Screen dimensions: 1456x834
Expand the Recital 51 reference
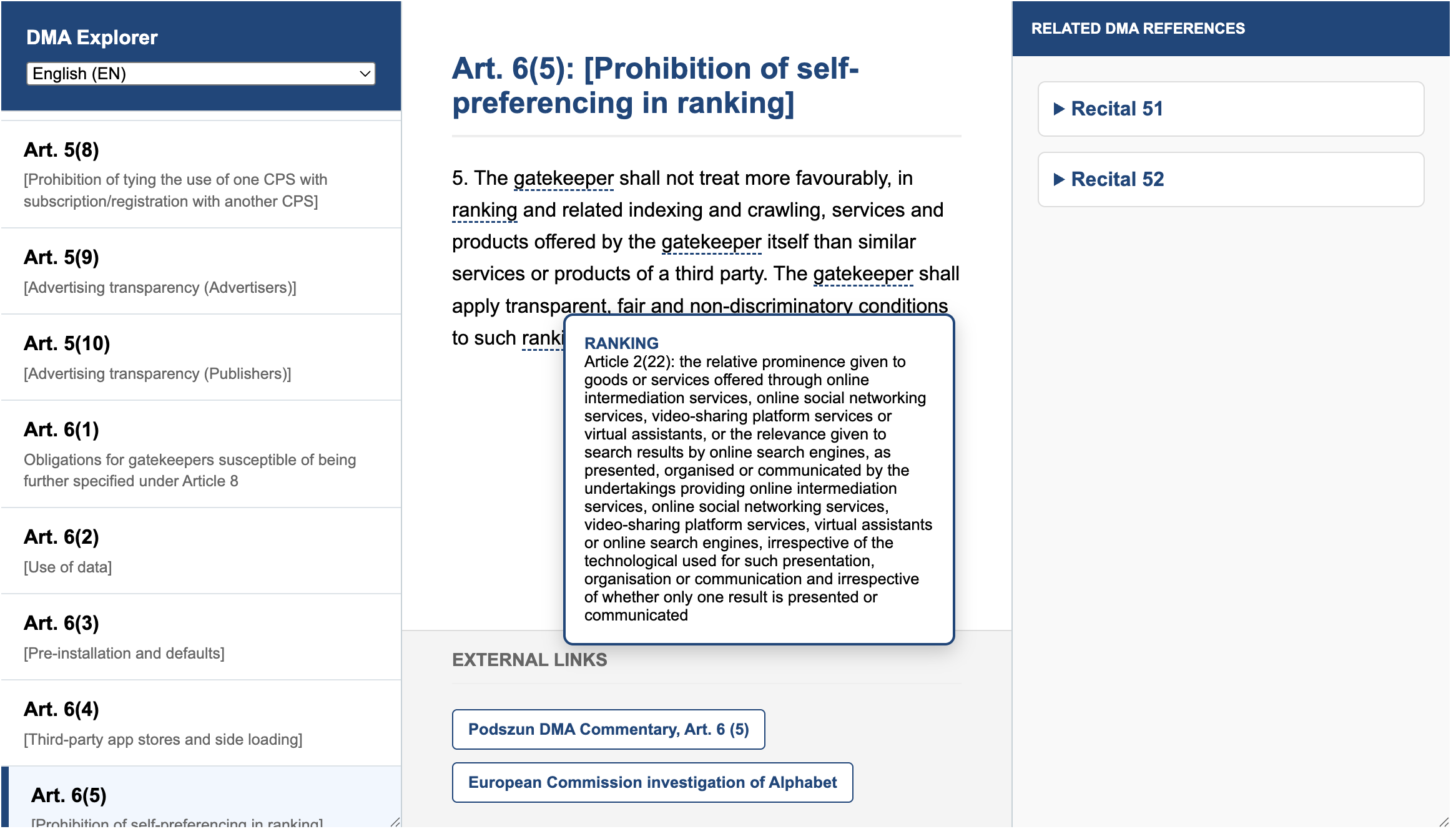point(1116,109)
